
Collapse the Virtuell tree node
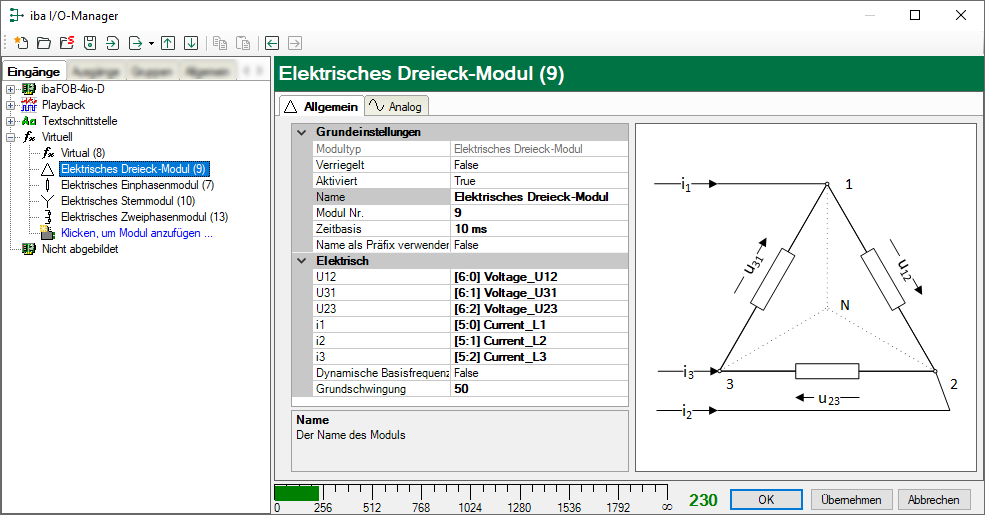pos(11,136)
